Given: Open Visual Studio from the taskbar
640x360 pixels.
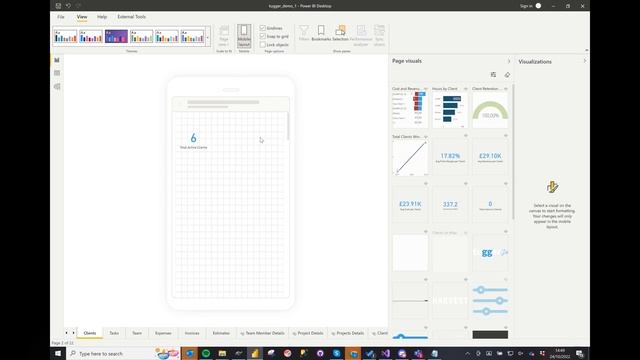Looking at the screenshot, I should click(386, 353).
